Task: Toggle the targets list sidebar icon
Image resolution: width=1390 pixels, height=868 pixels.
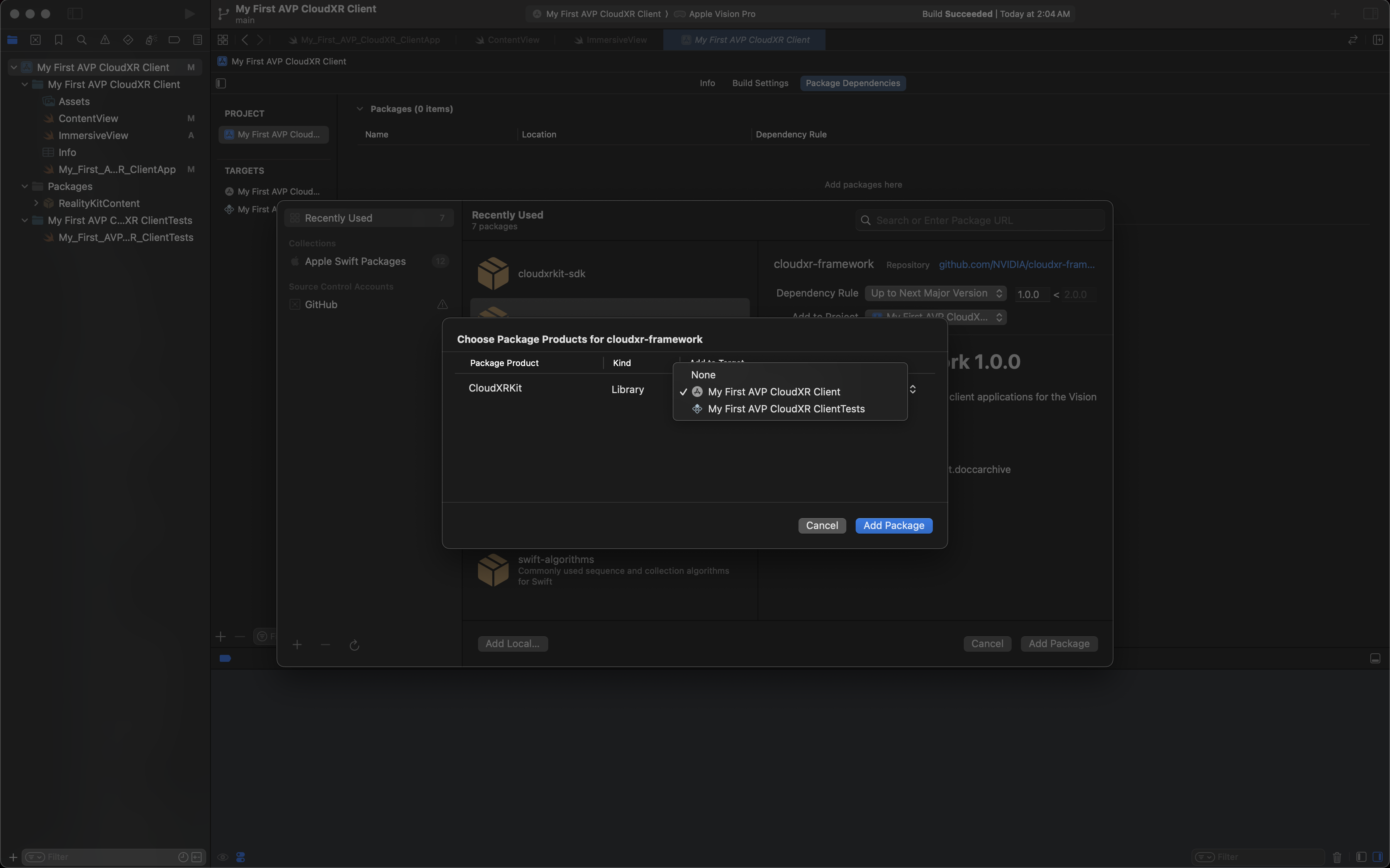Action: (x=221, y=83)
